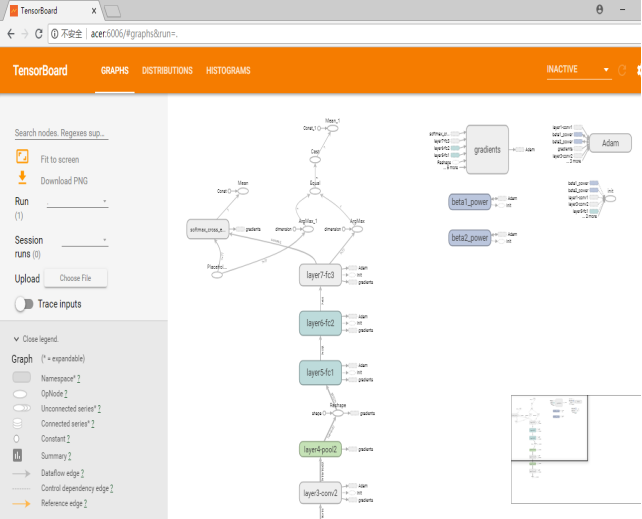
Task: Switch to the HISTOGRAMS tab
Action: click(228, 70)
